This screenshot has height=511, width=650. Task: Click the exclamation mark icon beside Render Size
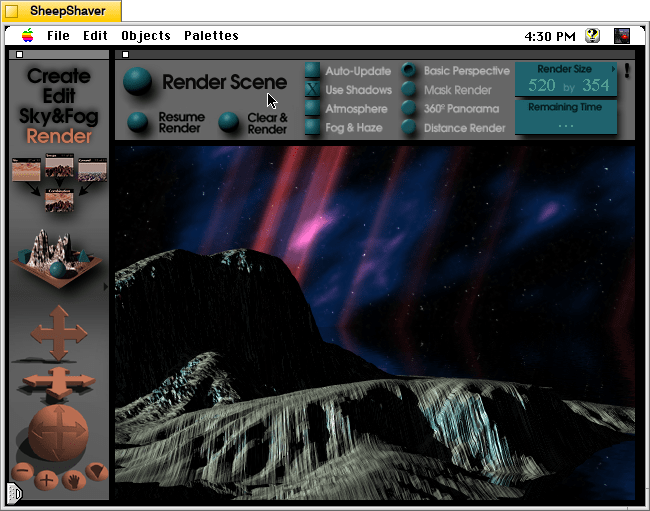(x=627, y=71)
